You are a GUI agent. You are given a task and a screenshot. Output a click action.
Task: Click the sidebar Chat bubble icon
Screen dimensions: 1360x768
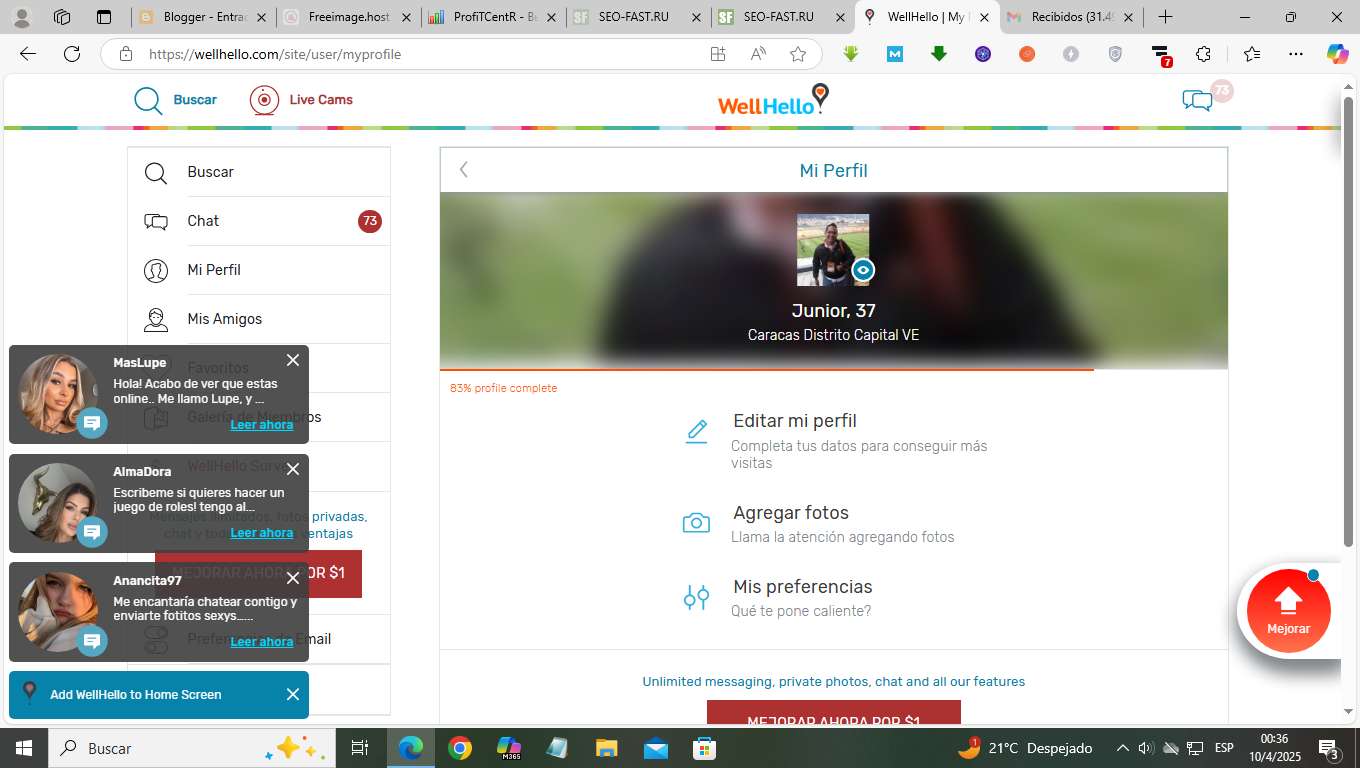[156, 222]
